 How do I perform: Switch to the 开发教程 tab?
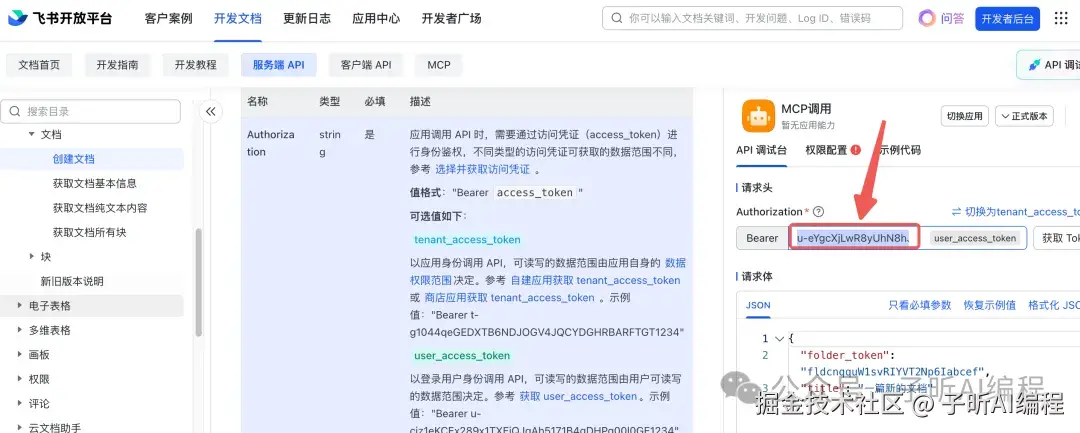pyautogui.click(x=196, y=65)
